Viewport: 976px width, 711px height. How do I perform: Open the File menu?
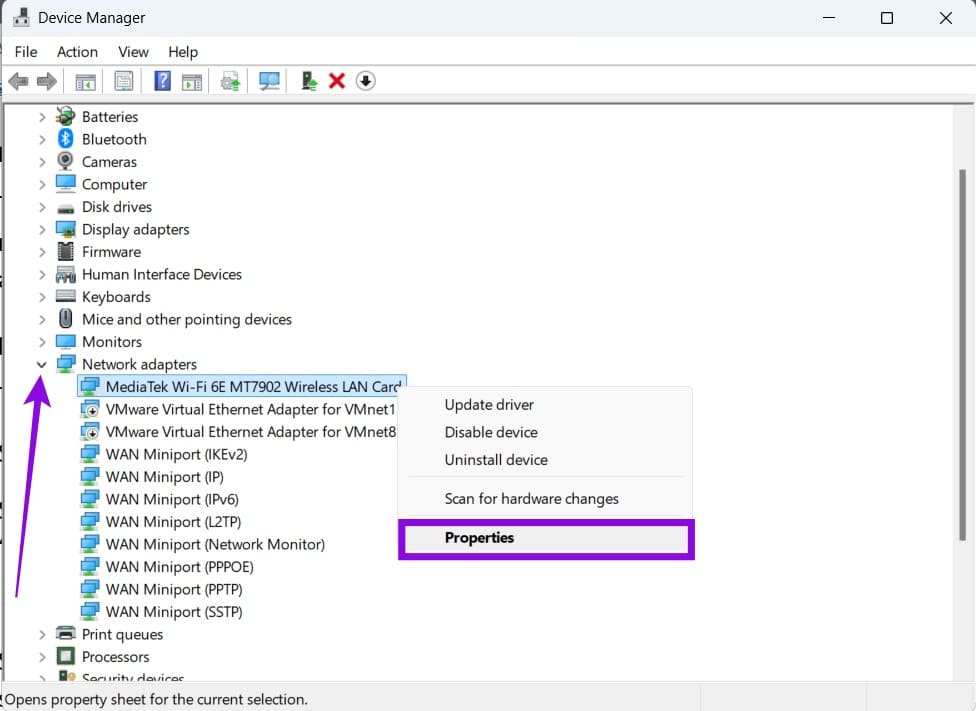click(x=26, y=52)
